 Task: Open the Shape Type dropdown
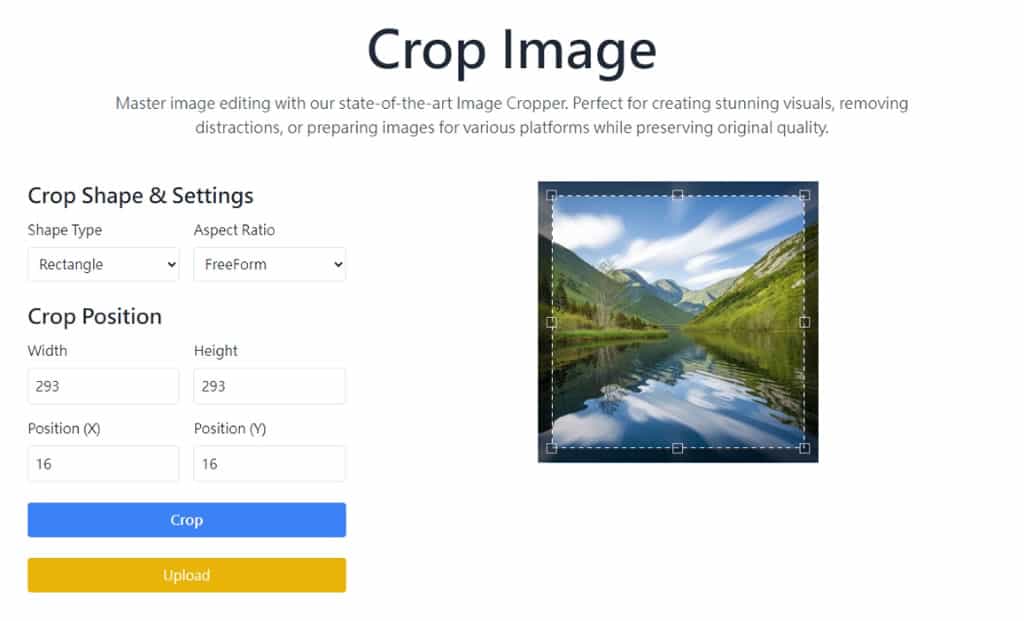click(x=103, y=265)
